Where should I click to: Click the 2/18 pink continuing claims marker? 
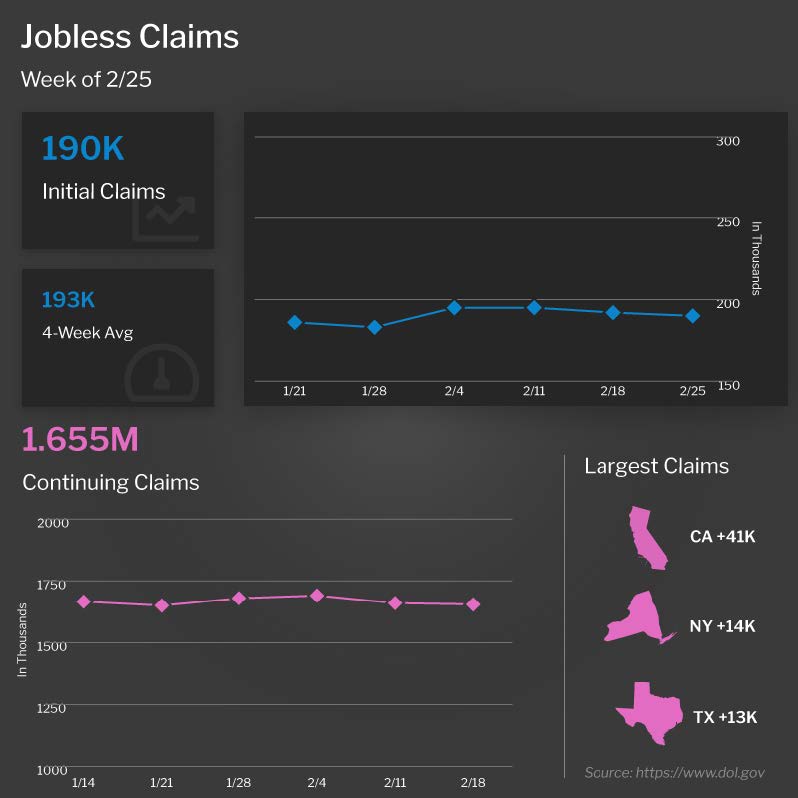click(x=473, y=605)
